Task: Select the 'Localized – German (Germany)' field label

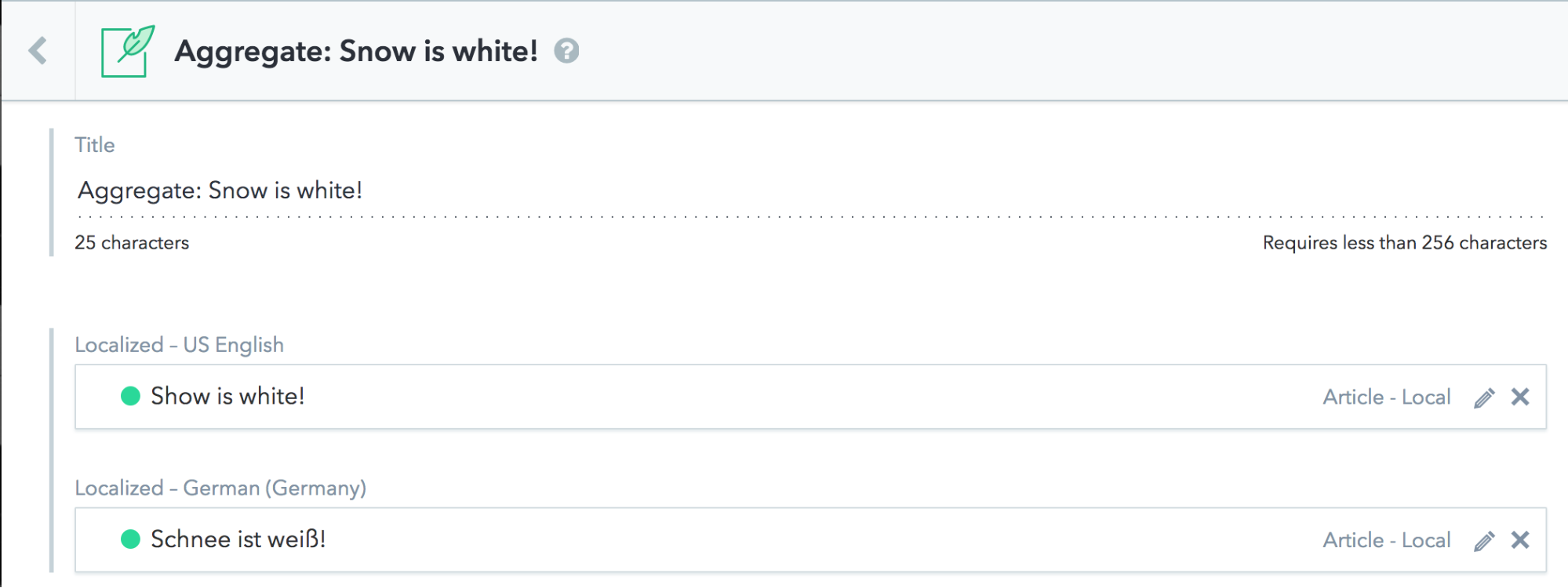Action: (x=220, y=488)
